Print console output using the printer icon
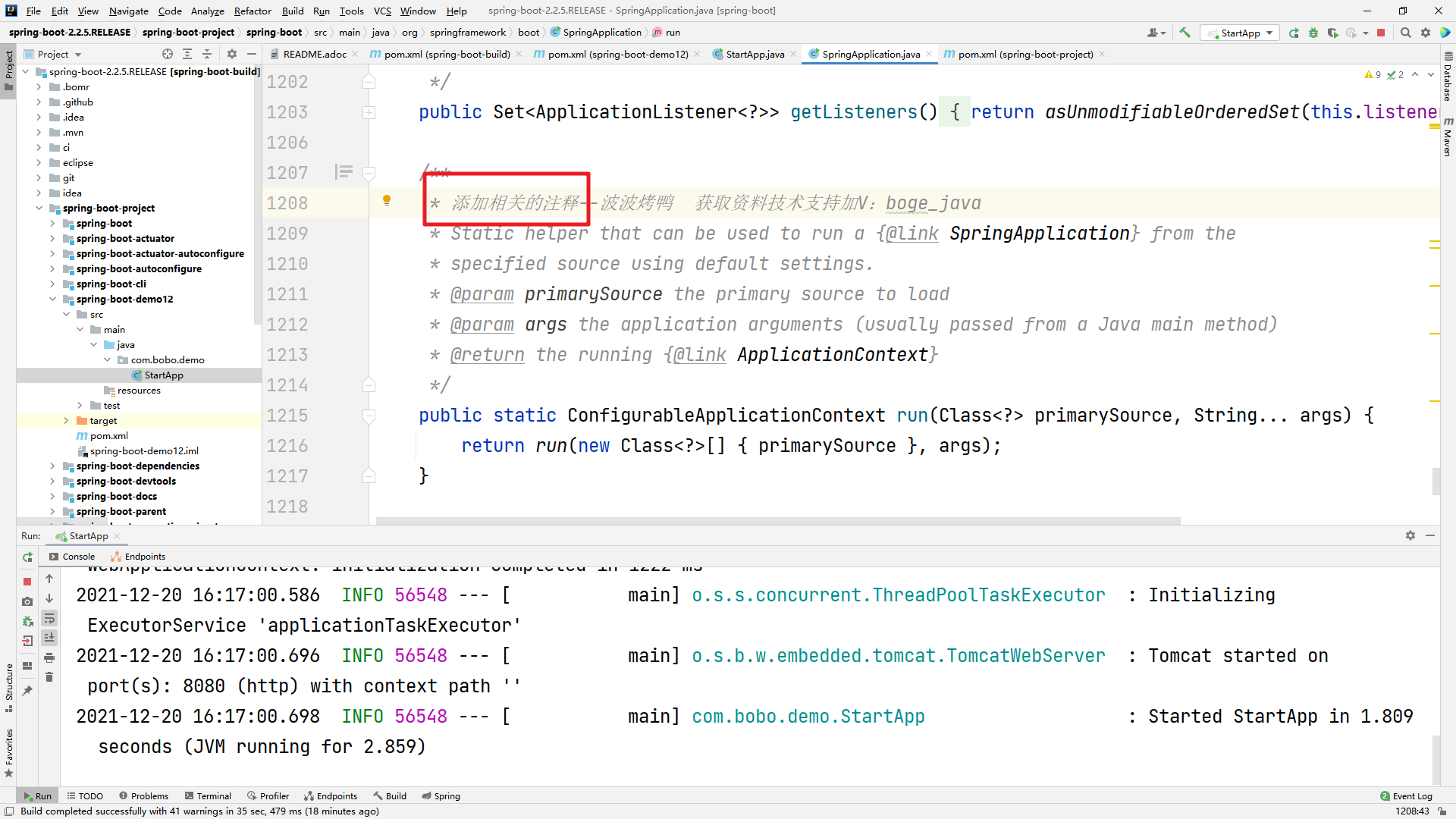The image size is (1456, 819). pos(49,657)
